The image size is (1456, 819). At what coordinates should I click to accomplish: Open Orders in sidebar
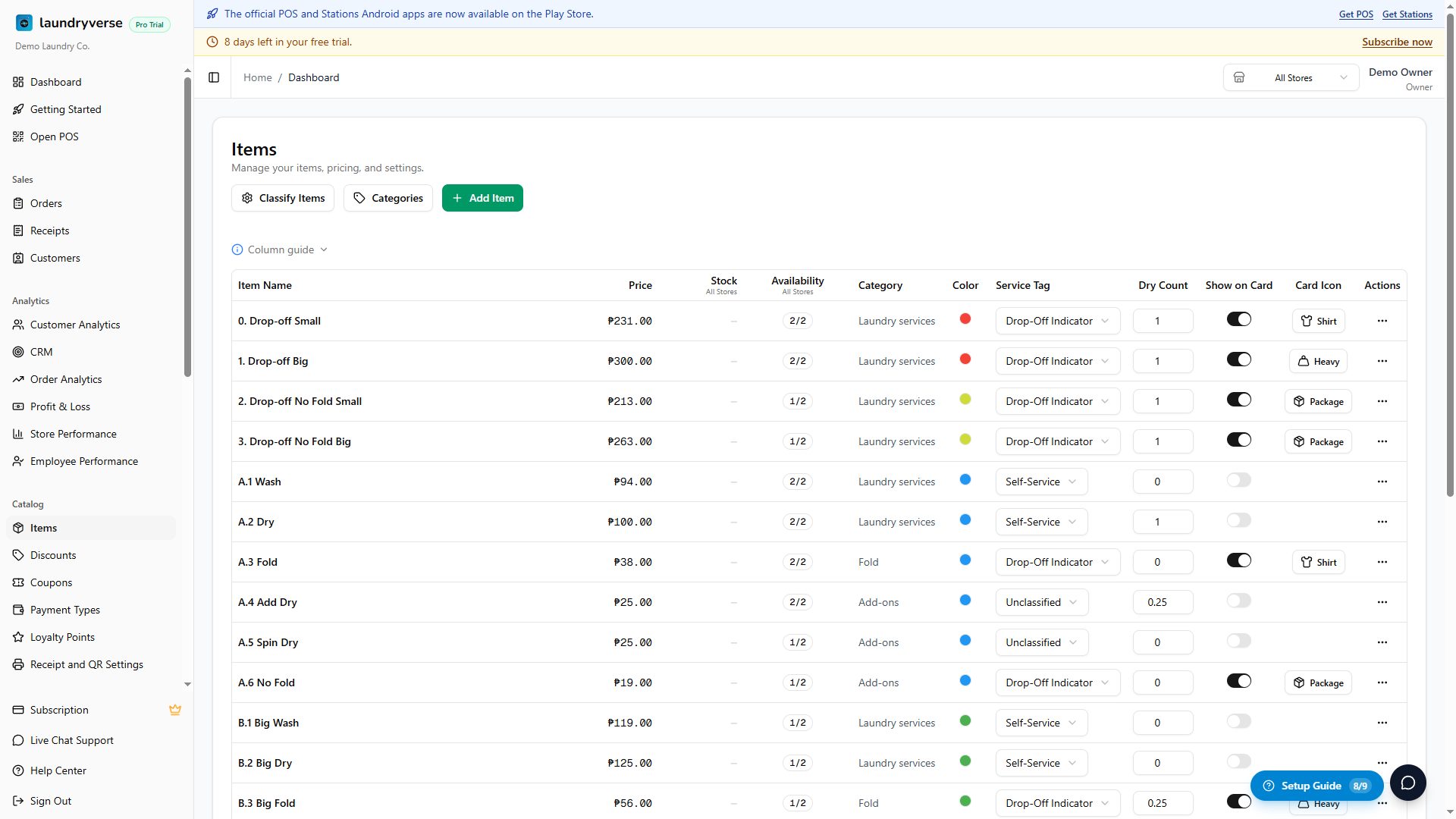point(91,203)
